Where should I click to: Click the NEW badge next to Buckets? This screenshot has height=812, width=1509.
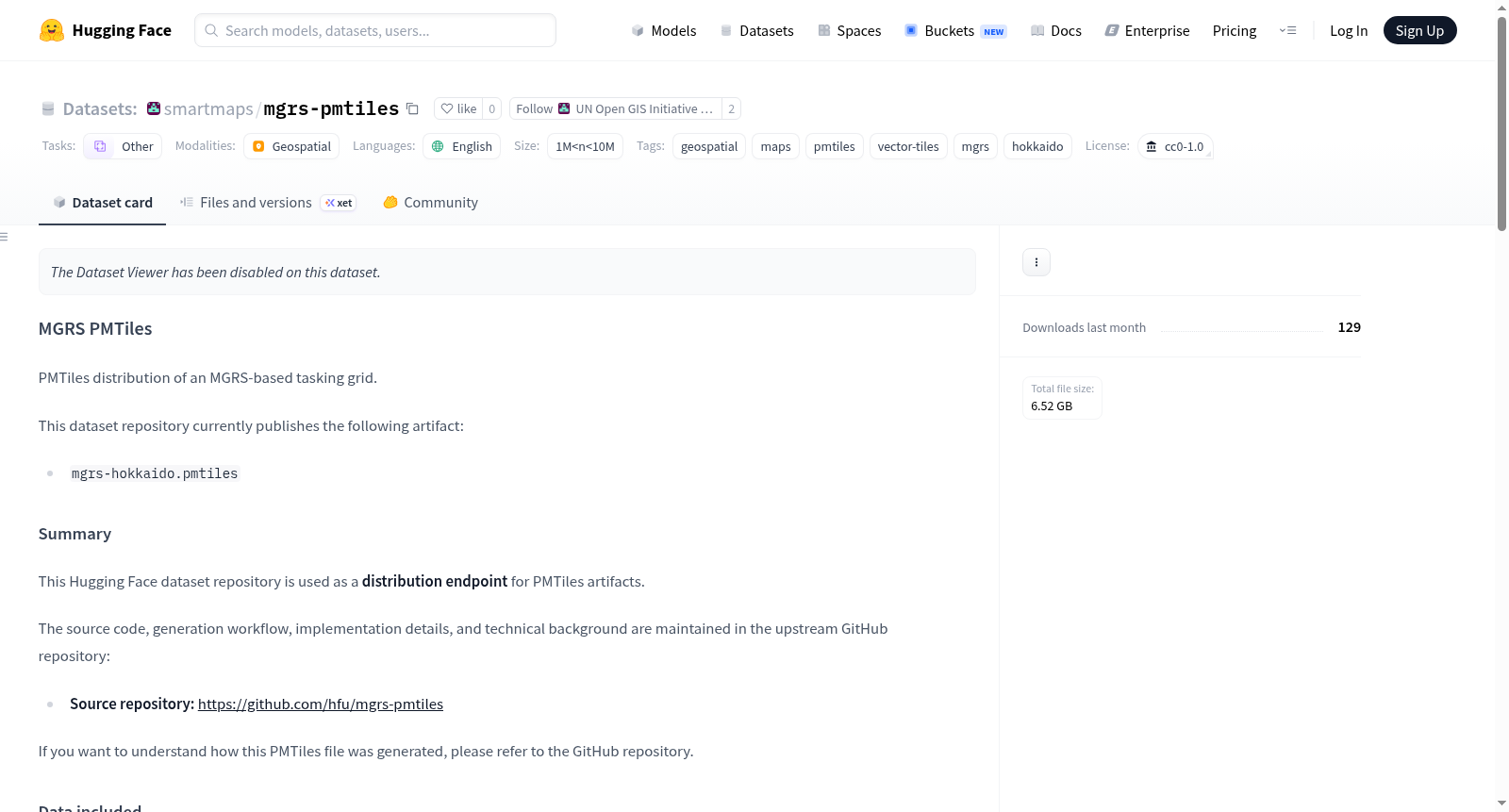[994, 31]
